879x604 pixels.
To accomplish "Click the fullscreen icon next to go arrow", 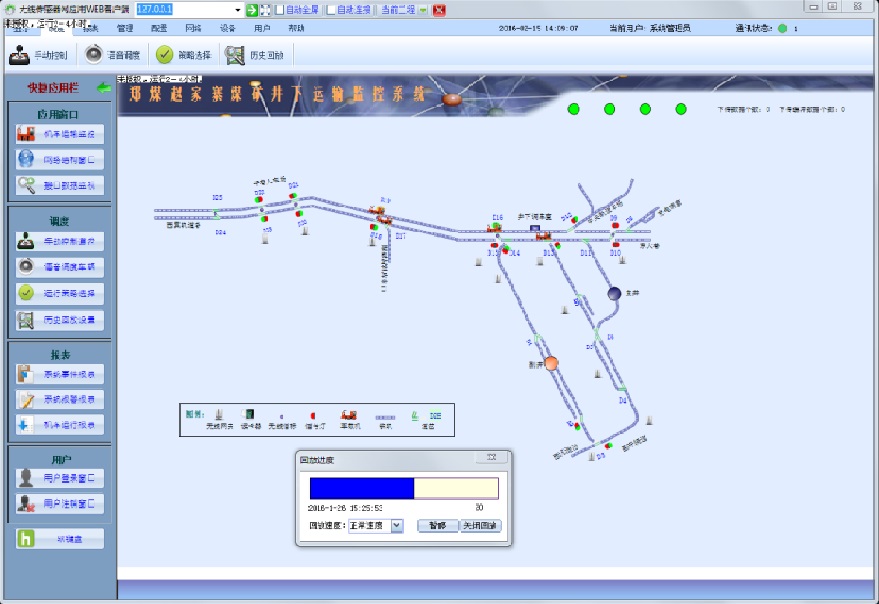I will pyautogui.click(x=265, y=9).
